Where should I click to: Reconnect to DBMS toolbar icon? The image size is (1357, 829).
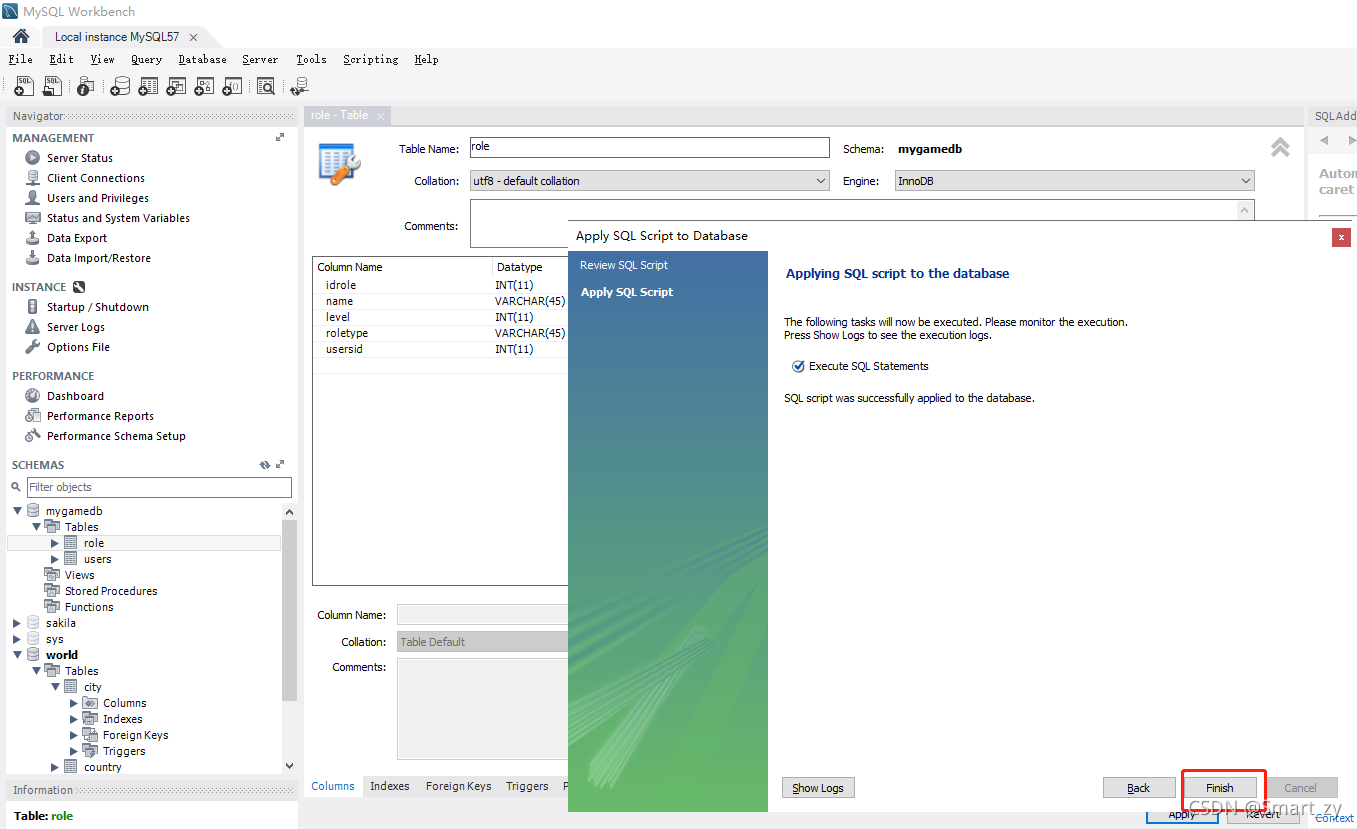pyautogui.click(x=299, y=87)
